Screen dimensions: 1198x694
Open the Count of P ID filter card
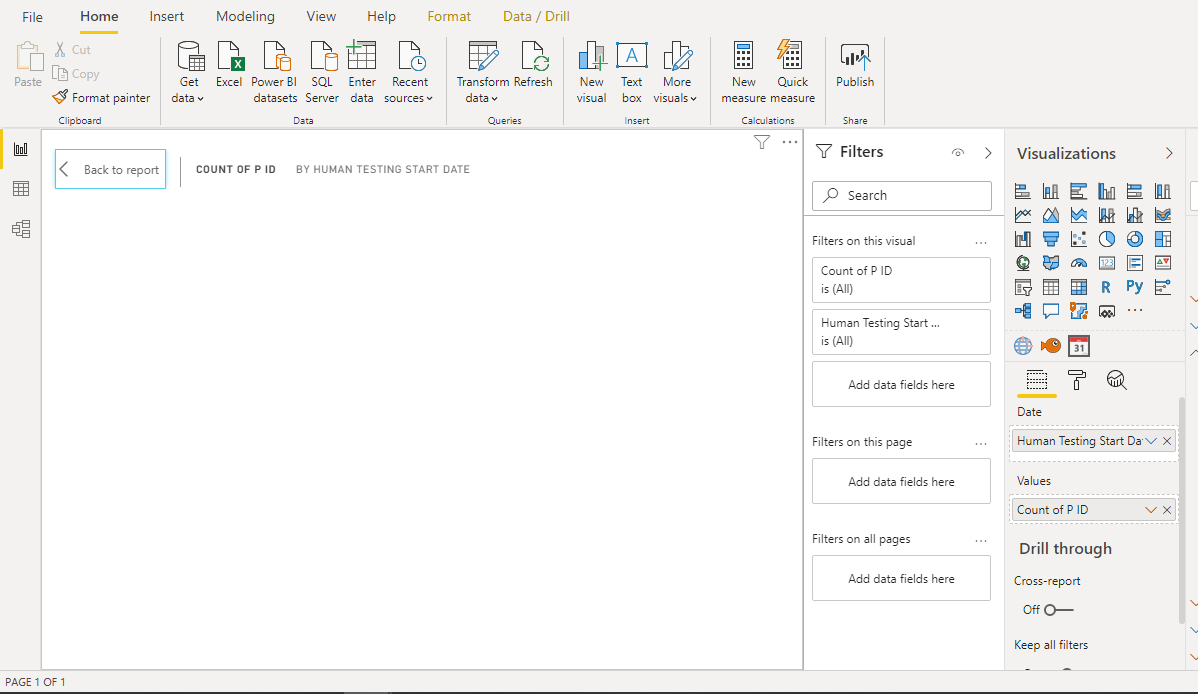[902, 280]
